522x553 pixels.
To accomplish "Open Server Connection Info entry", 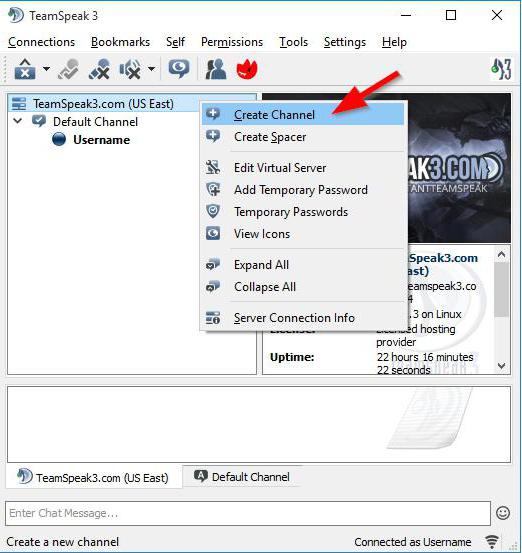I will tap(303, 317).
